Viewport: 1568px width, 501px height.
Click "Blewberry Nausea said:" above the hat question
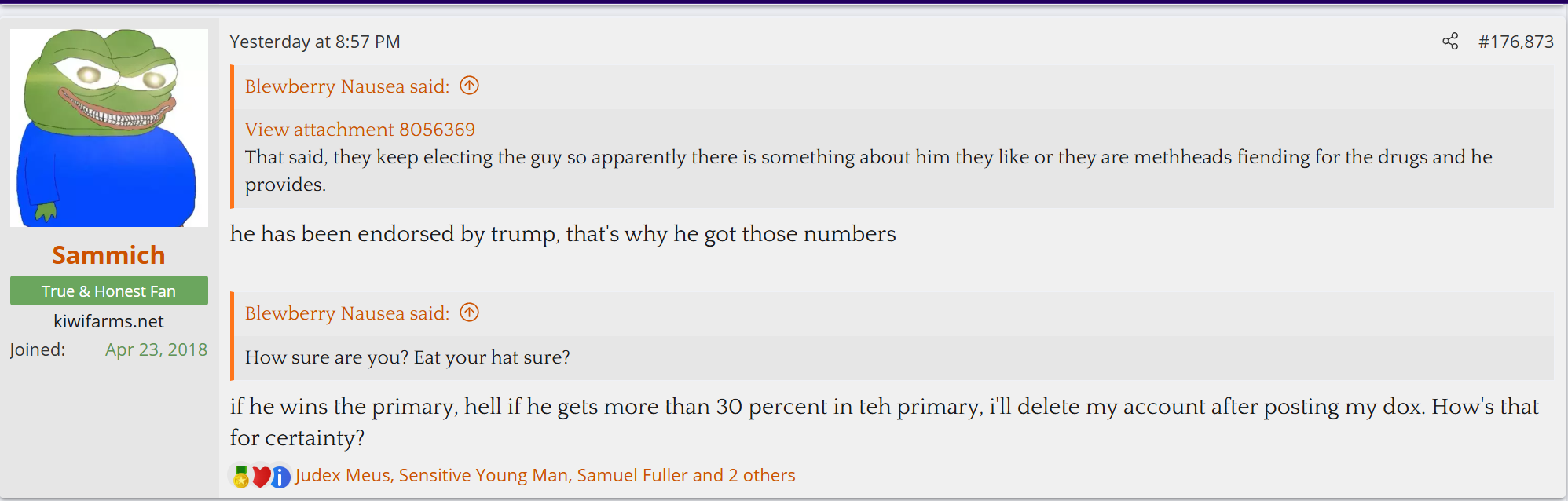pos(347,313)
